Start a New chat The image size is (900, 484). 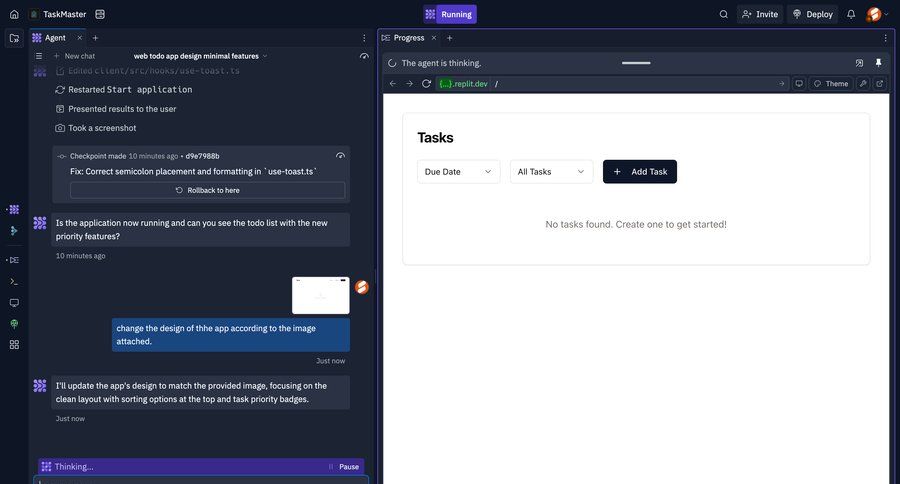[x=74, y=56]
